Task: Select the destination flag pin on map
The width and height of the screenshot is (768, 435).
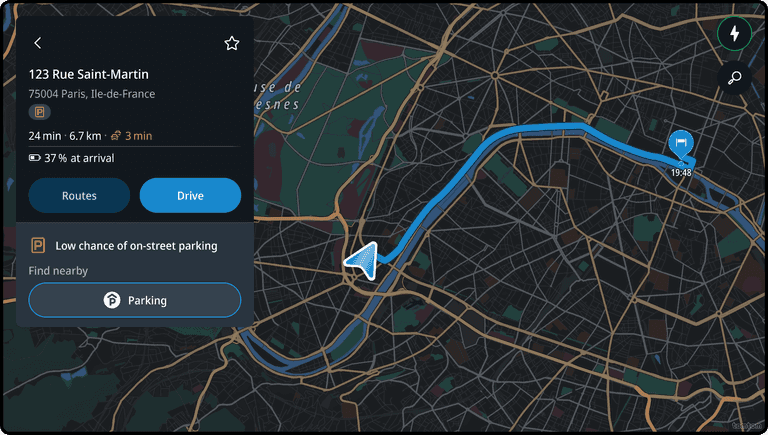Action: [681, 145]
